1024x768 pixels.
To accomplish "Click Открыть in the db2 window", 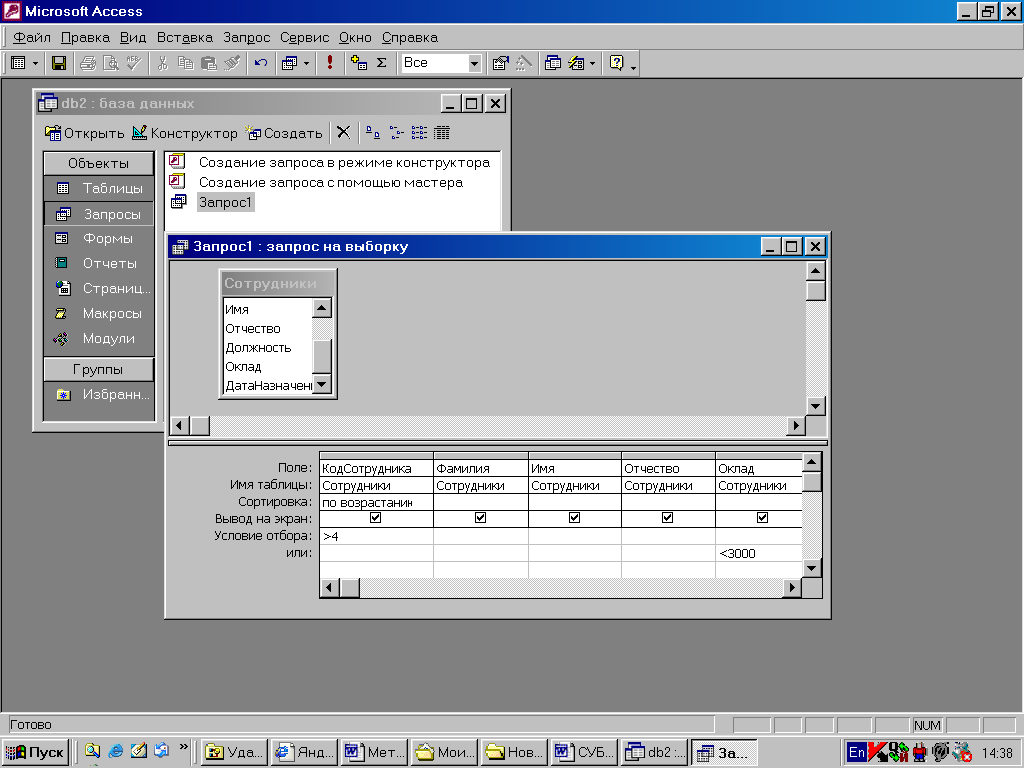I will (x=84, y=133).
